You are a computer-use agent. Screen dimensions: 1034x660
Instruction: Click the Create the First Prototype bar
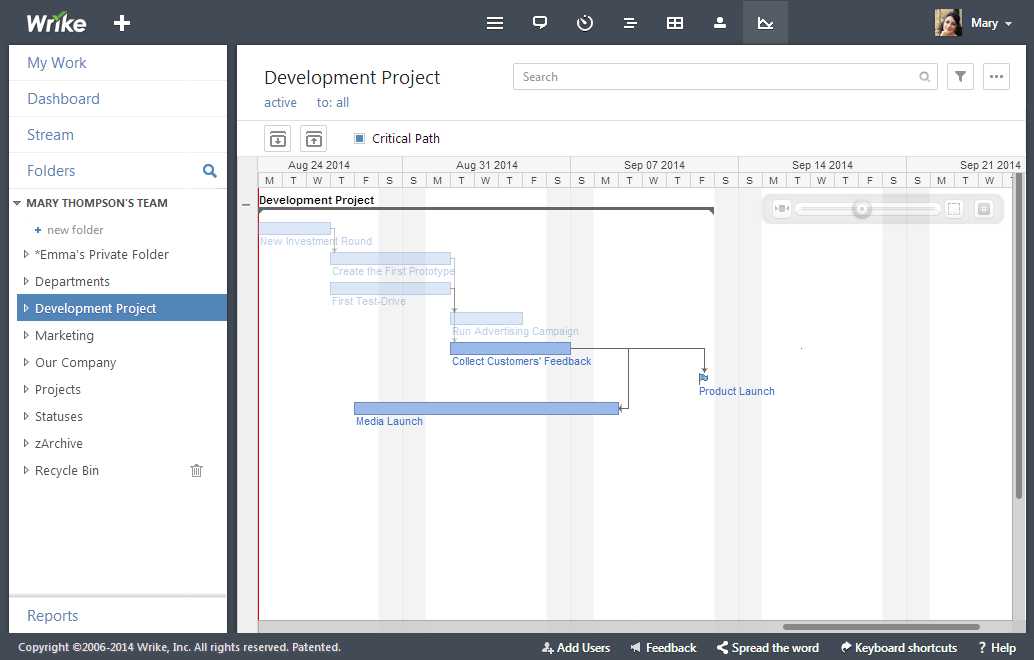point(390,258)
